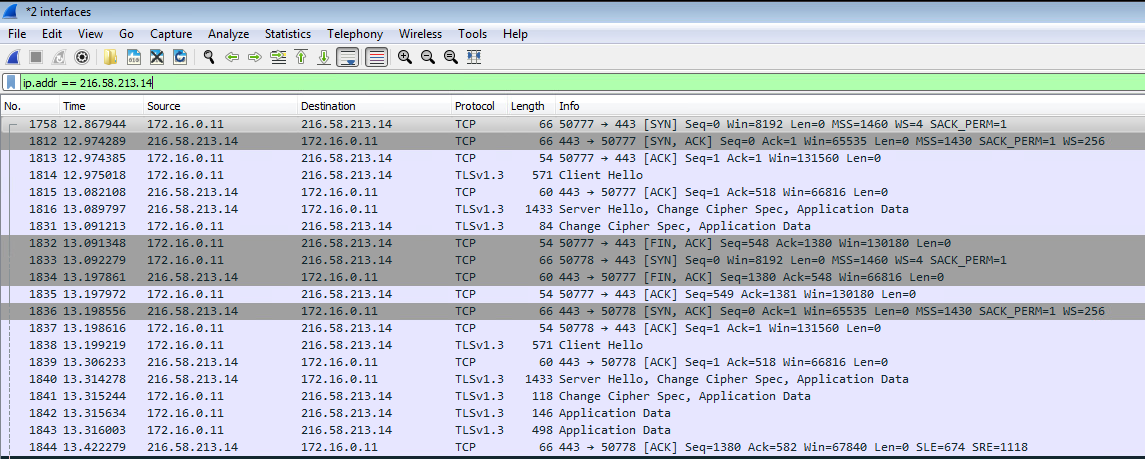Screen dimensions: 1145x459
Task: Open the View menu
Action: [91, 34]
